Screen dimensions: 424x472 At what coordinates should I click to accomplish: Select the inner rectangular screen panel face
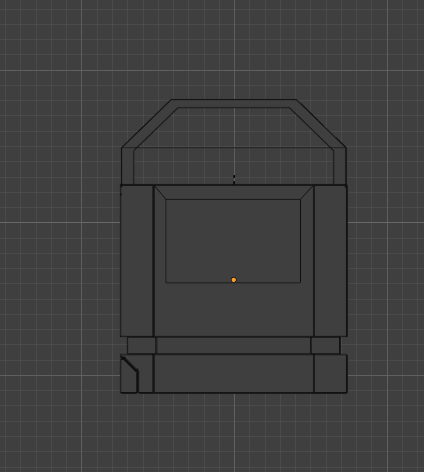coord(233,241)
